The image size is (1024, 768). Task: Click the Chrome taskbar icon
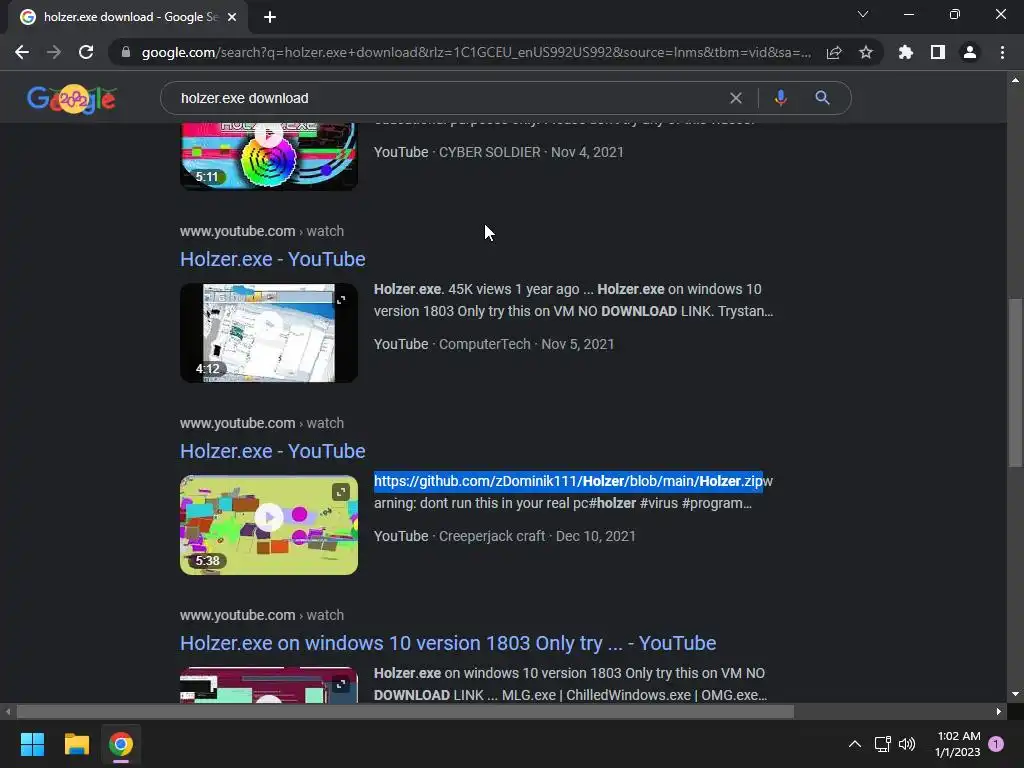121,744
